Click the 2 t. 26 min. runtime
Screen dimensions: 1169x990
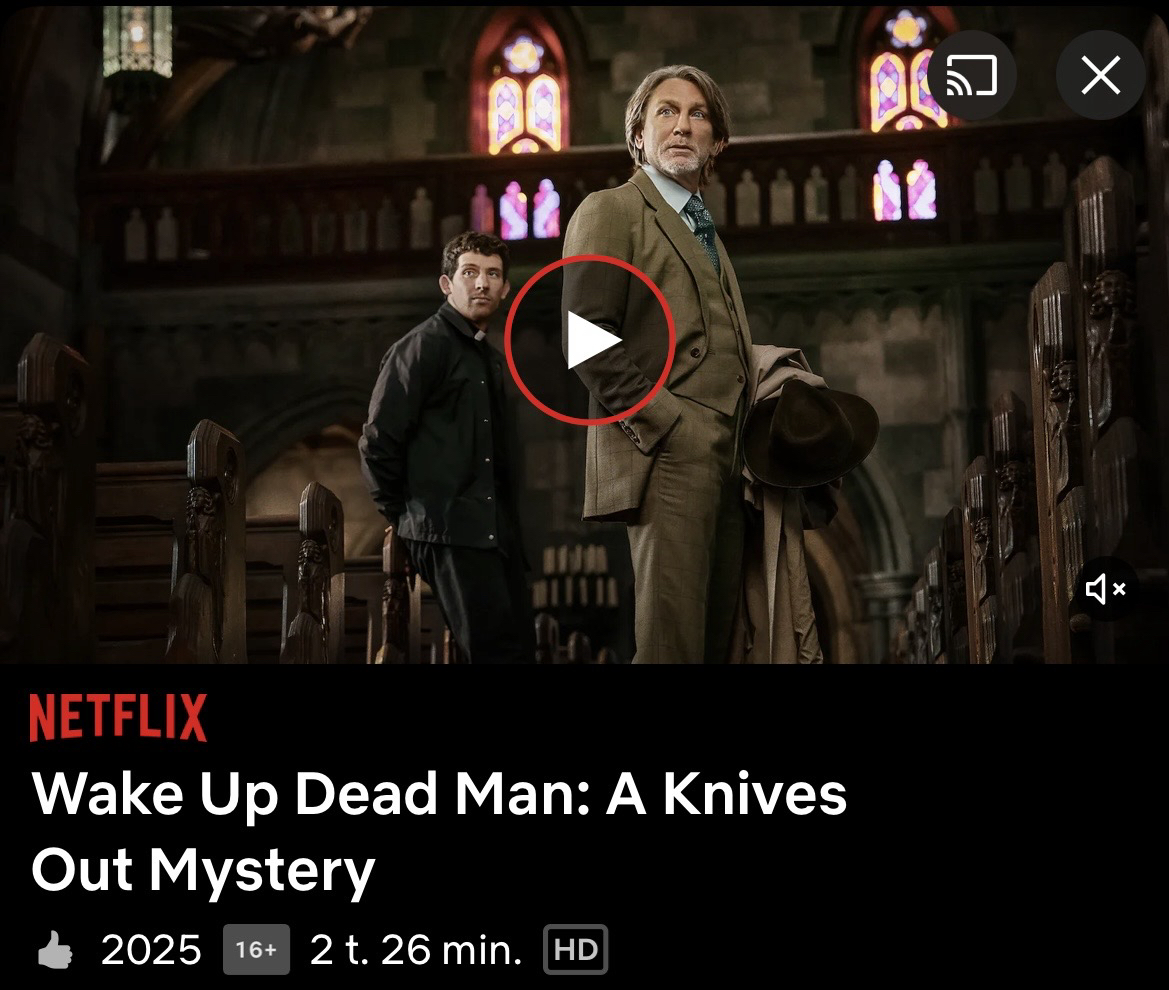[x=416, y=950]
